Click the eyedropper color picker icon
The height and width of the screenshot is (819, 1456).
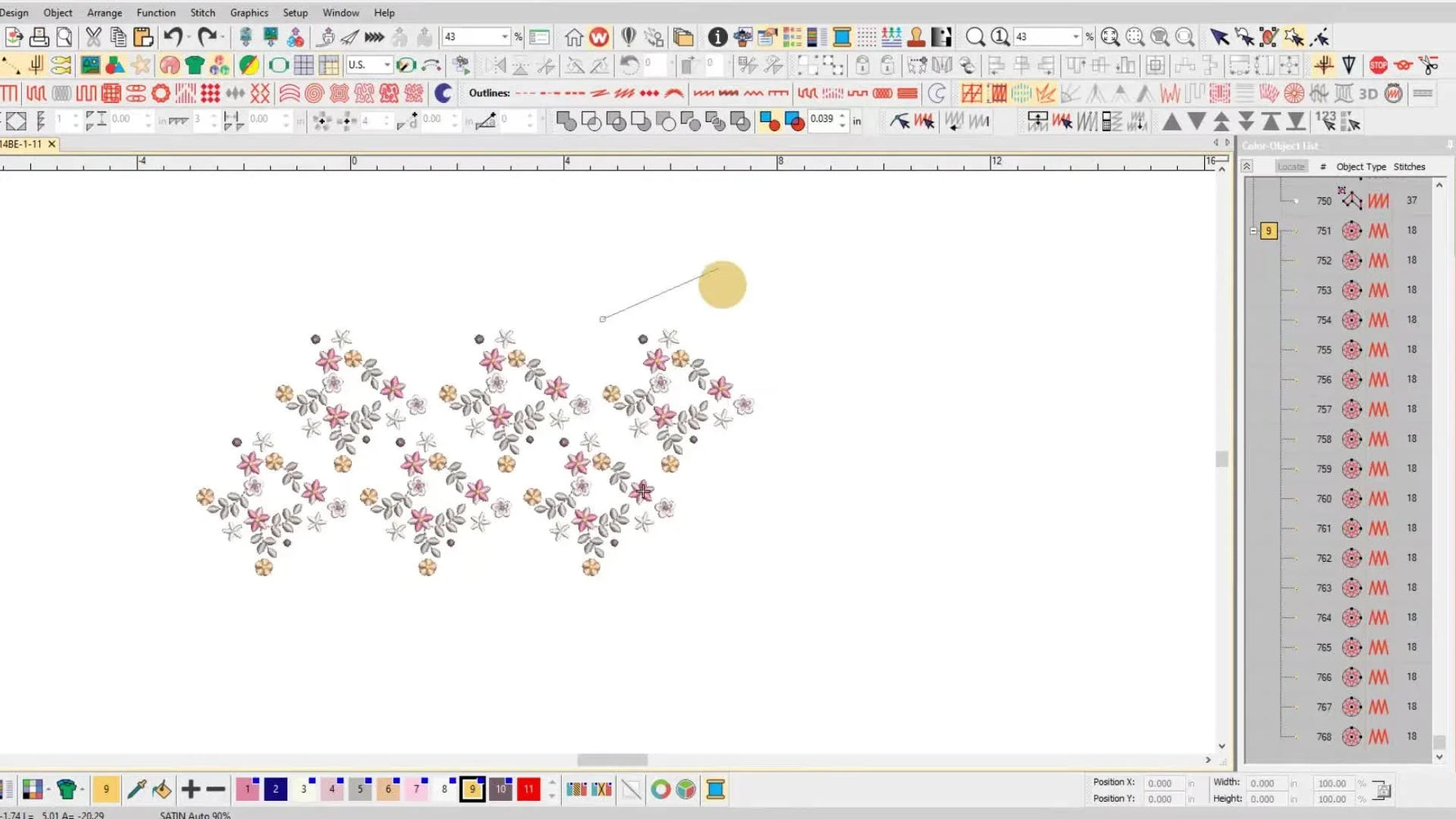[137, 790]
